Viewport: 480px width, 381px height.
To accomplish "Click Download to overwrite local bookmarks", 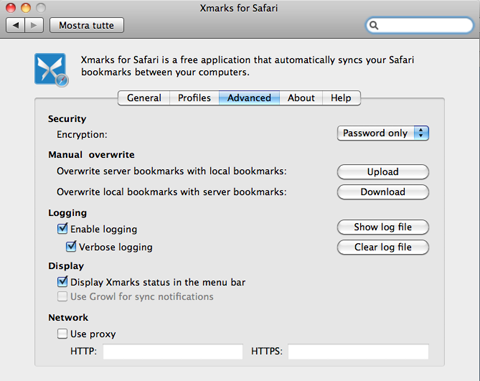I will click(x=383, y=192).
